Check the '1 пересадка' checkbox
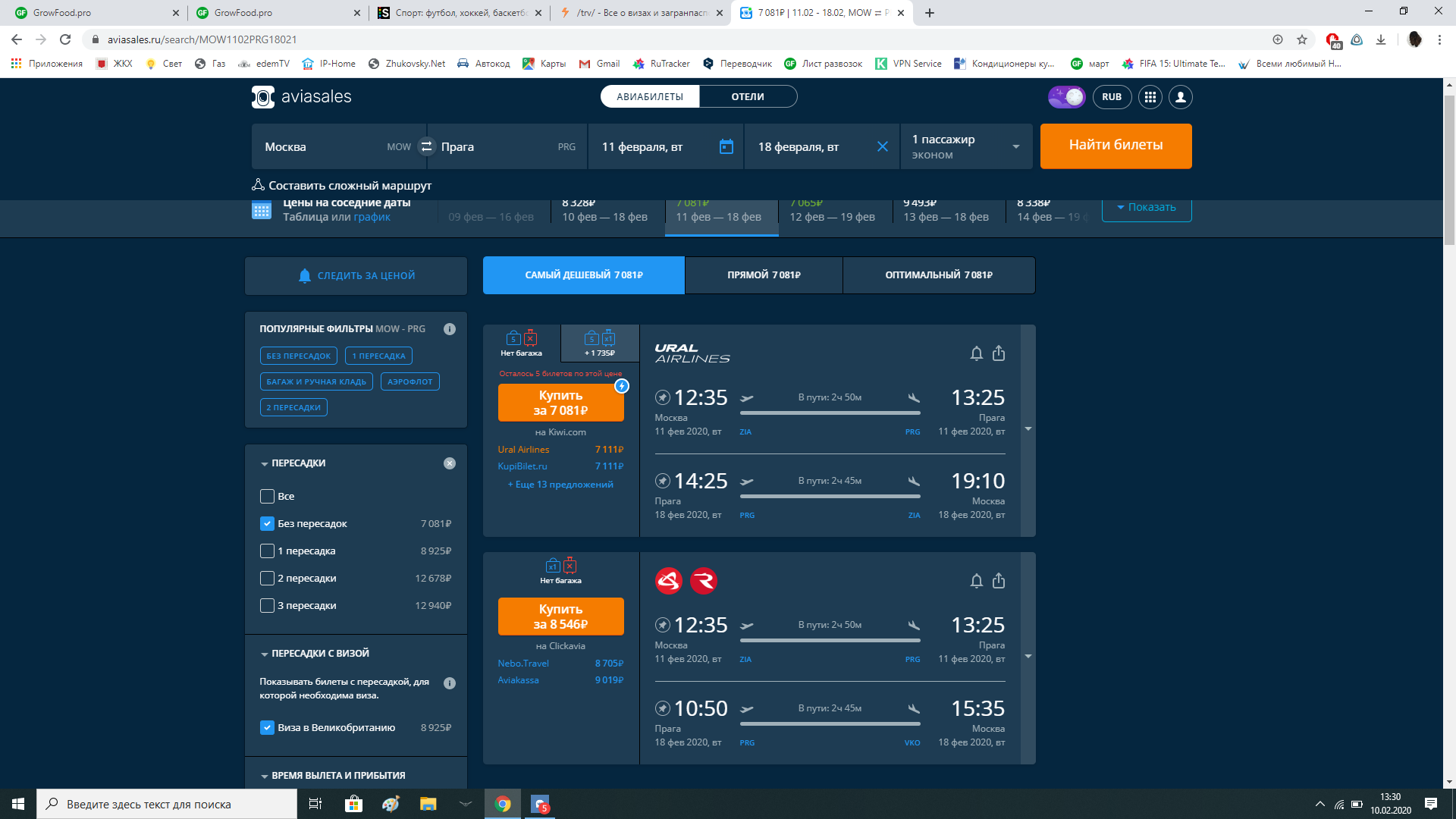 [267, 551]
